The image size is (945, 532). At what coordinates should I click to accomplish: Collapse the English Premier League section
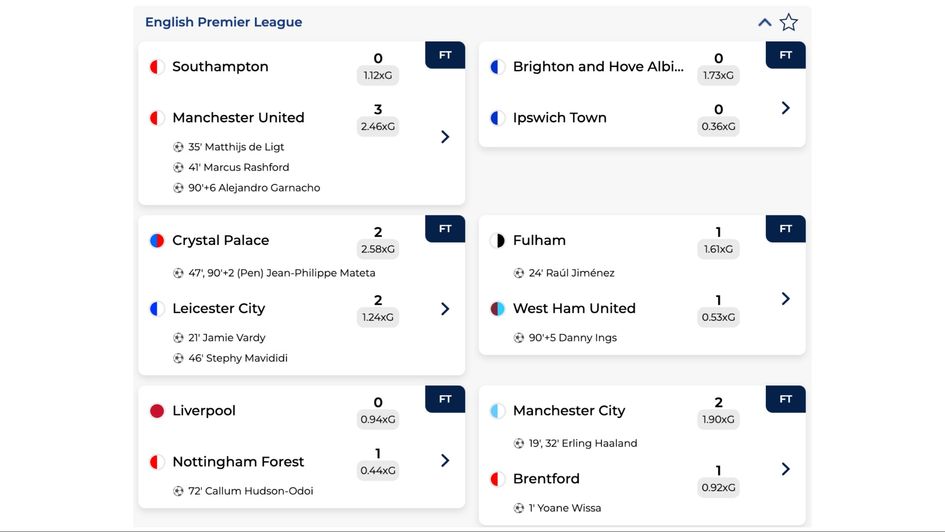[x=765, y=22]
